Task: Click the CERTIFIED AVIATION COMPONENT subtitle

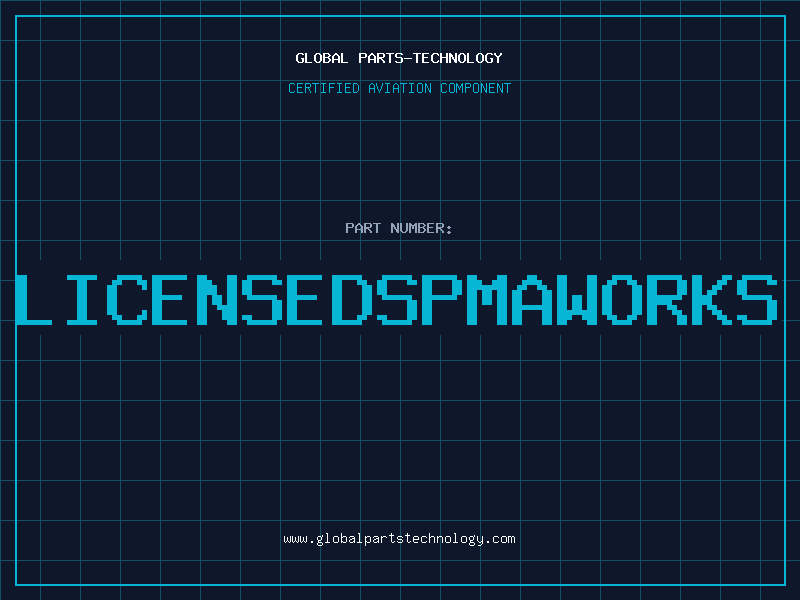Action: [399, 88]
